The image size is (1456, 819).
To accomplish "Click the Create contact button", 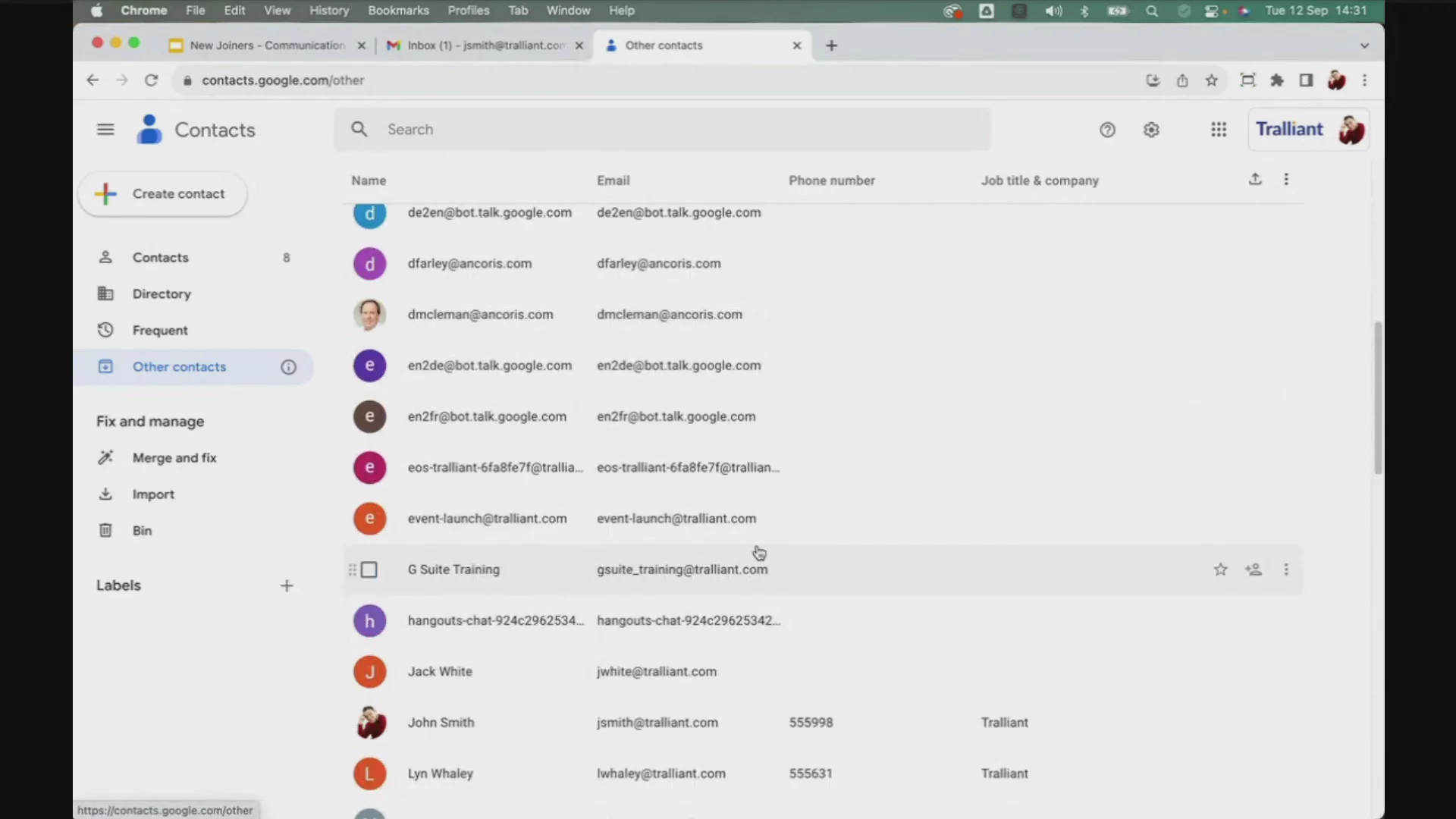I will (x=162, y=194).
